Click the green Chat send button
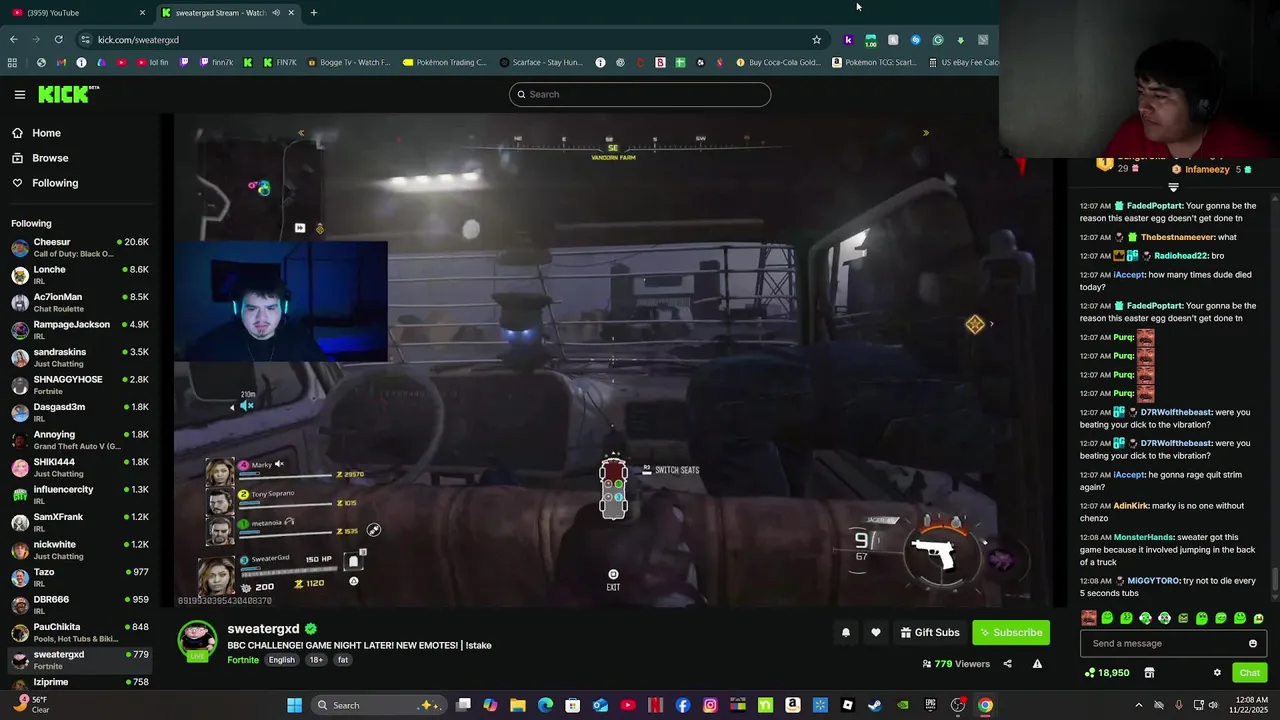 click(x=1249, y=673)
